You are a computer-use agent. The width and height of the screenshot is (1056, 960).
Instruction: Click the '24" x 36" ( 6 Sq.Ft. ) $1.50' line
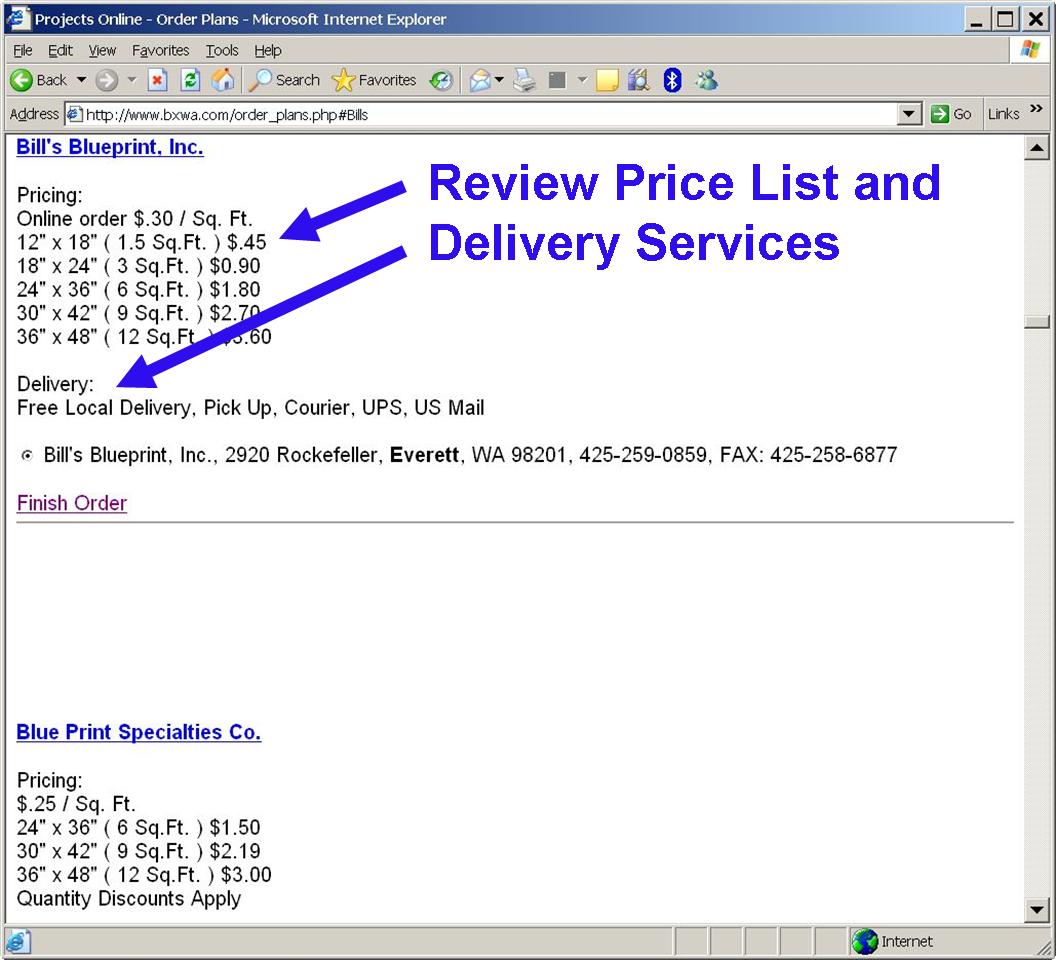[x=139, y=827]
